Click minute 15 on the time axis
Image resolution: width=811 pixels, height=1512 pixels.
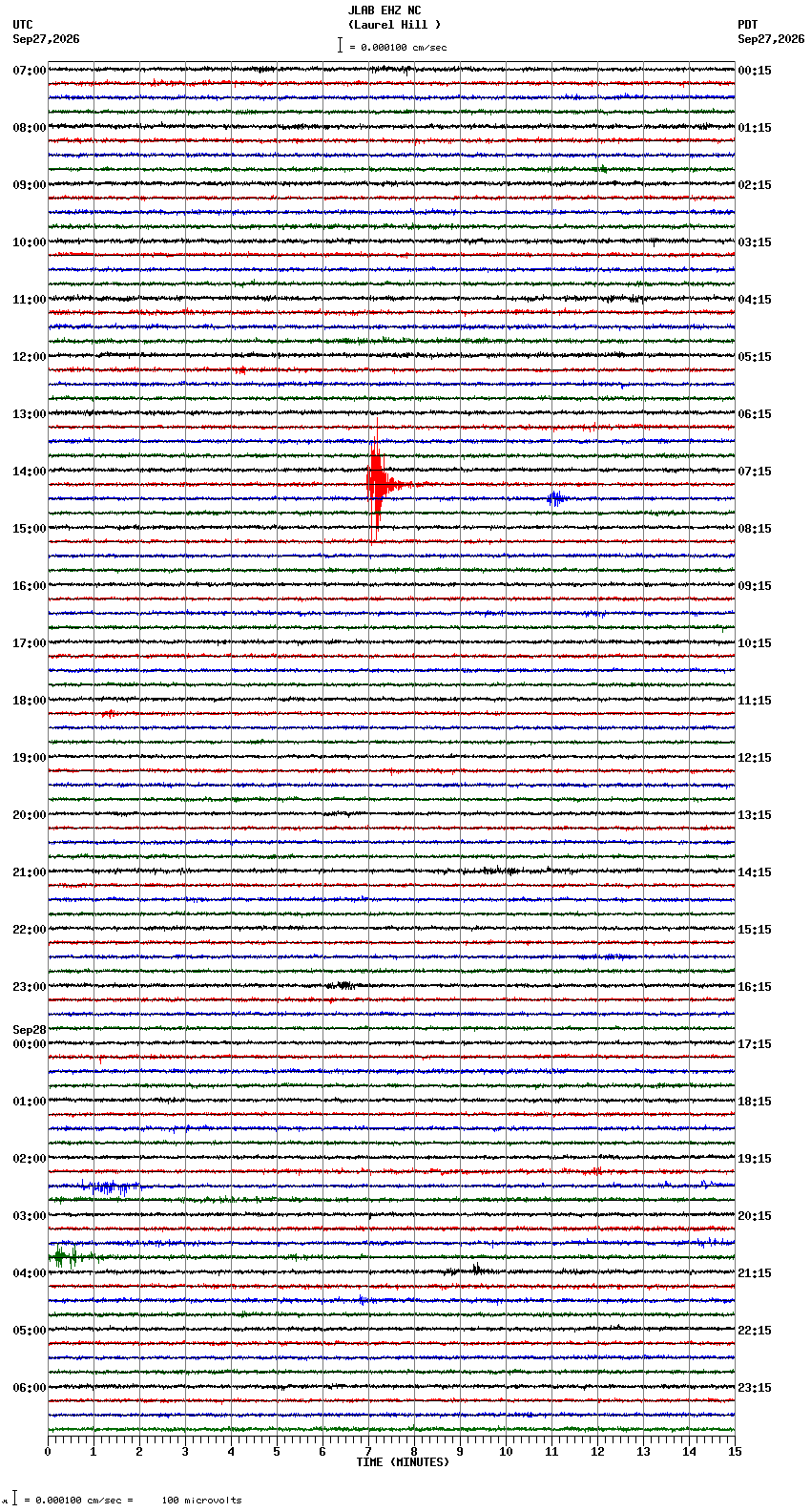pyautogui.click(x=735, y=1451)
